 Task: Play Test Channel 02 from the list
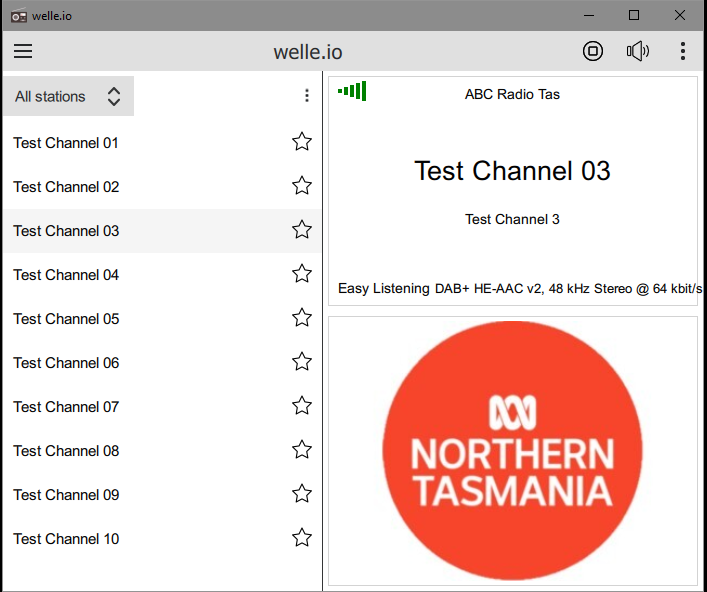click(162, 187)
